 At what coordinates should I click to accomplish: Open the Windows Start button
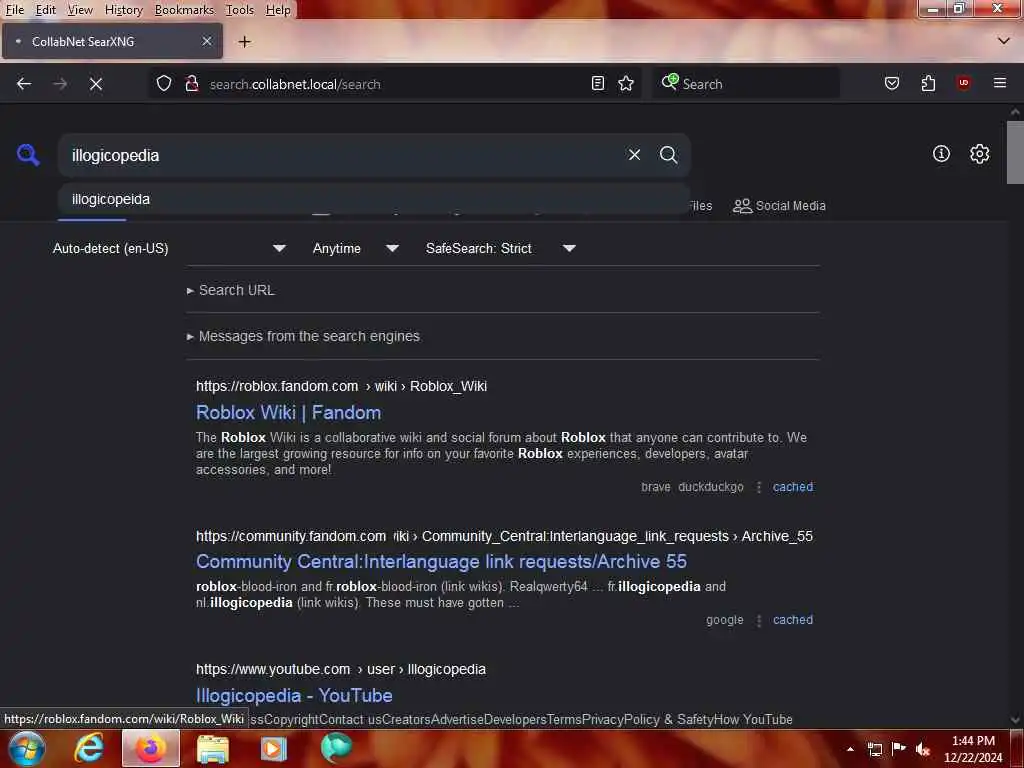[x=27, y=748]
